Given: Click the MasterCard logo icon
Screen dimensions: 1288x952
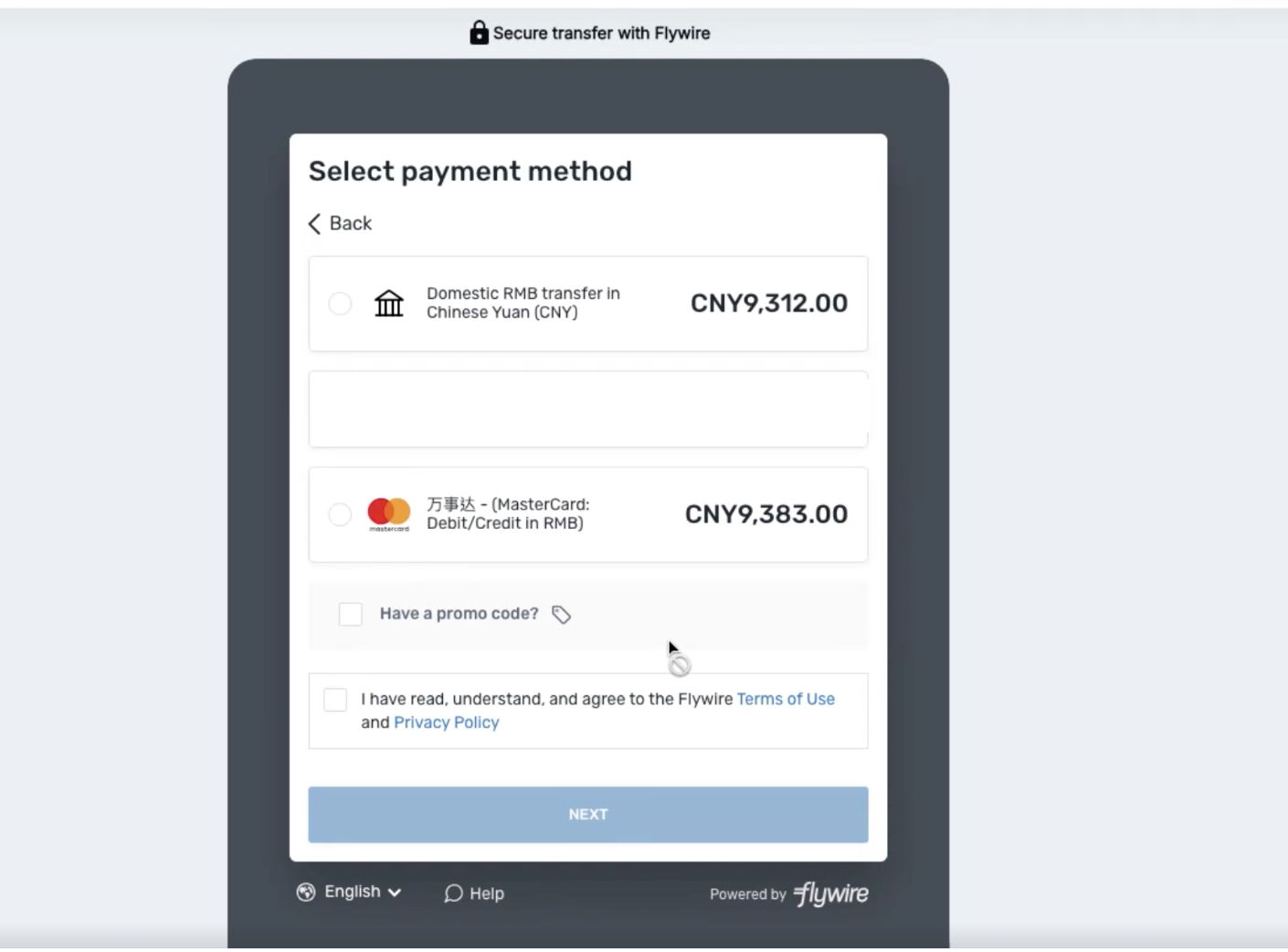Looking at the screenshot, I should [388, 513].
